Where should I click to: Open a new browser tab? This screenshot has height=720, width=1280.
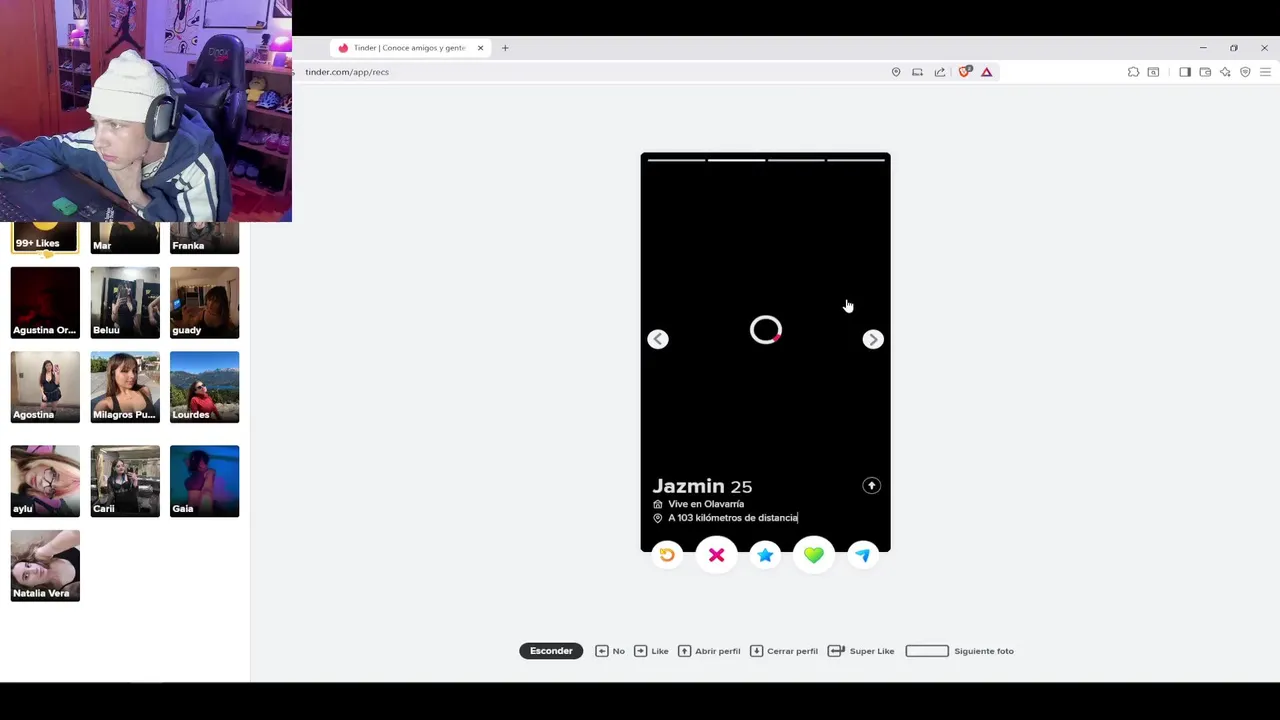tap(505, 48)
